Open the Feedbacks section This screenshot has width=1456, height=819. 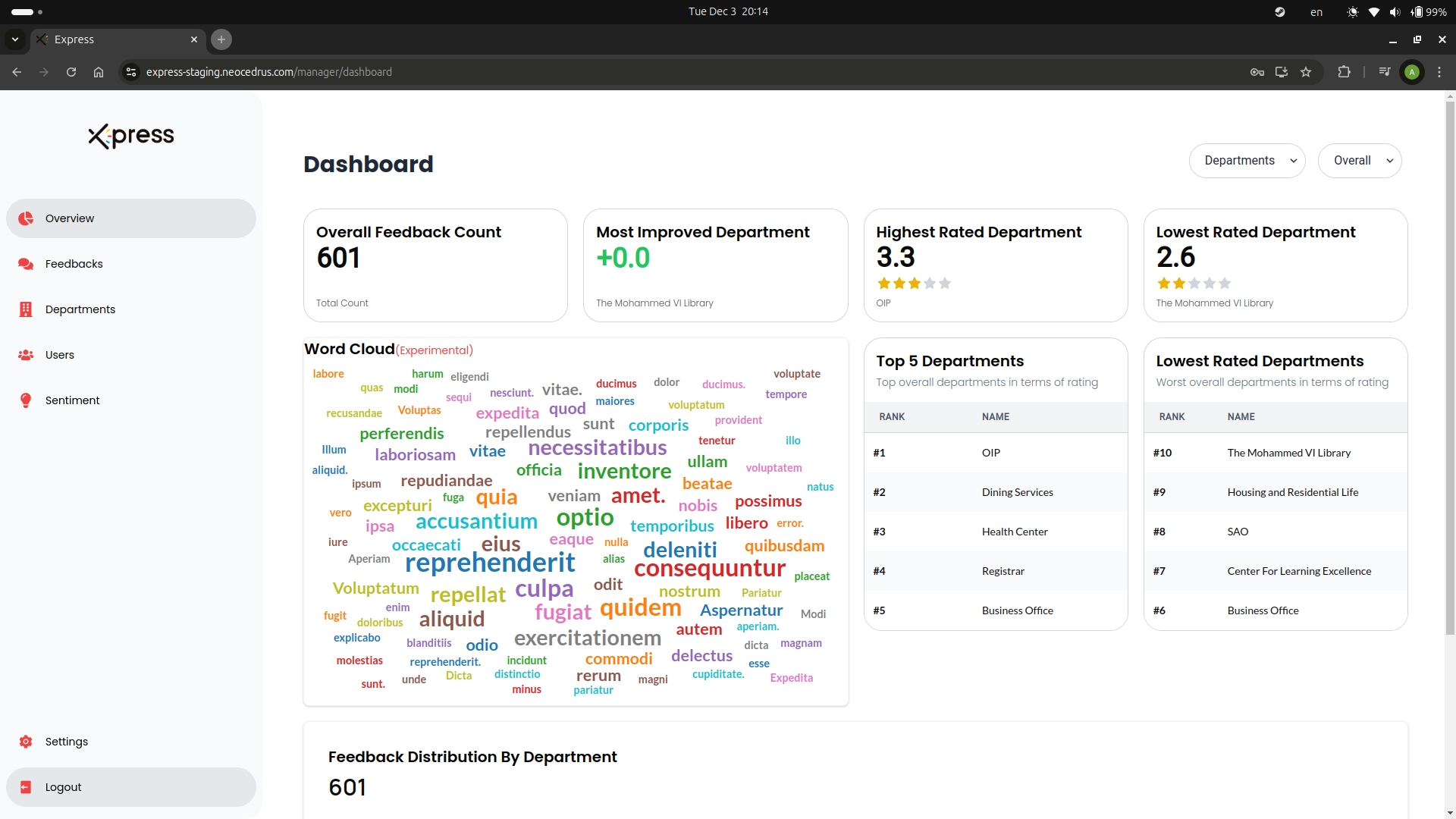click(130, 264)
